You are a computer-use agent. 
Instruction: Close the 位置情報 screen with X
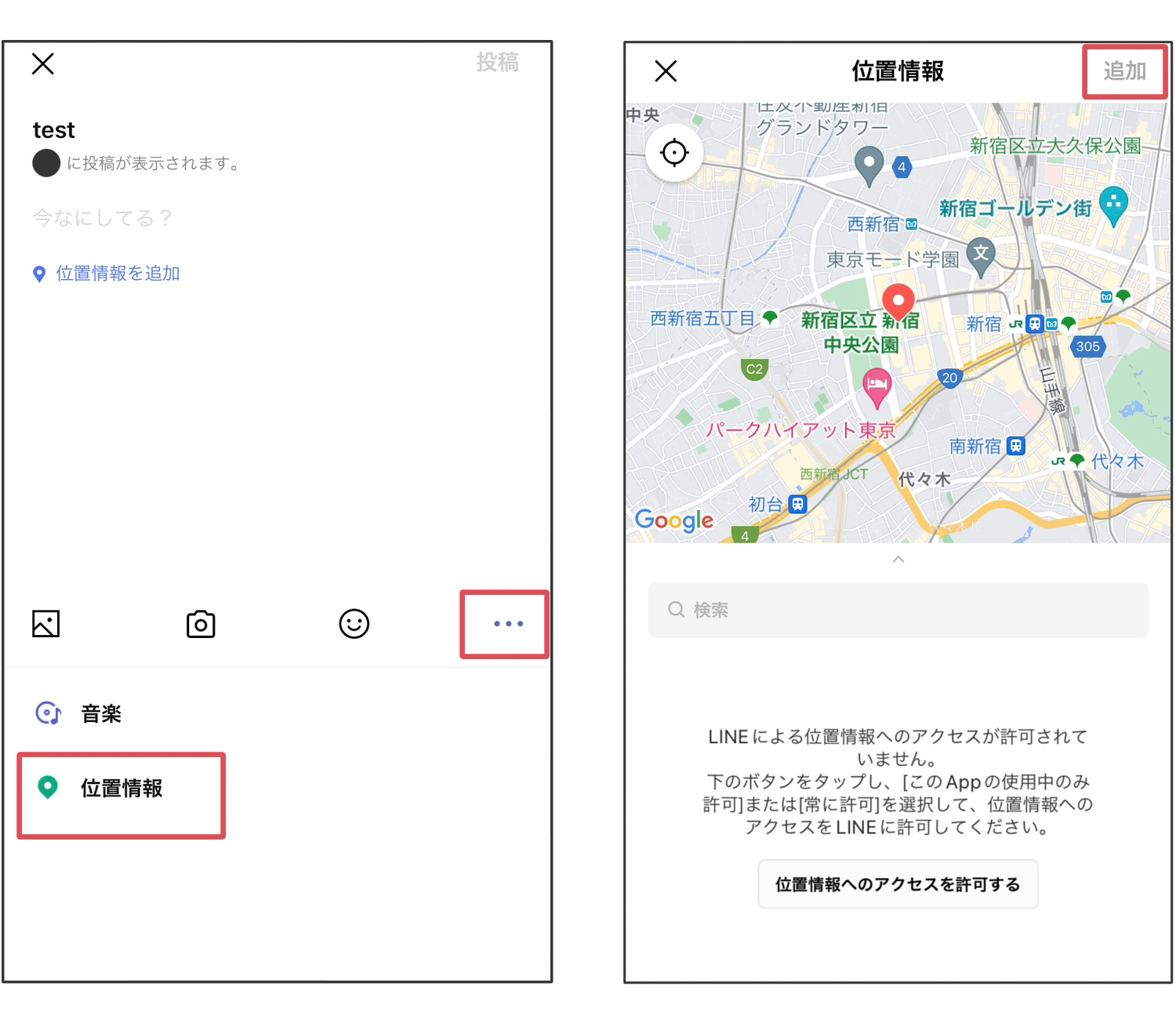click(x=666, y=71)
